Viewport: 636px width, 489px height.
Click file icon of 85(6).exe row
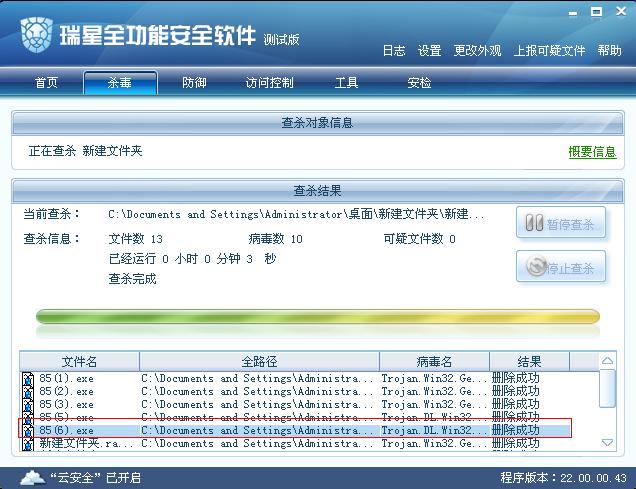(x=28, y=431)
